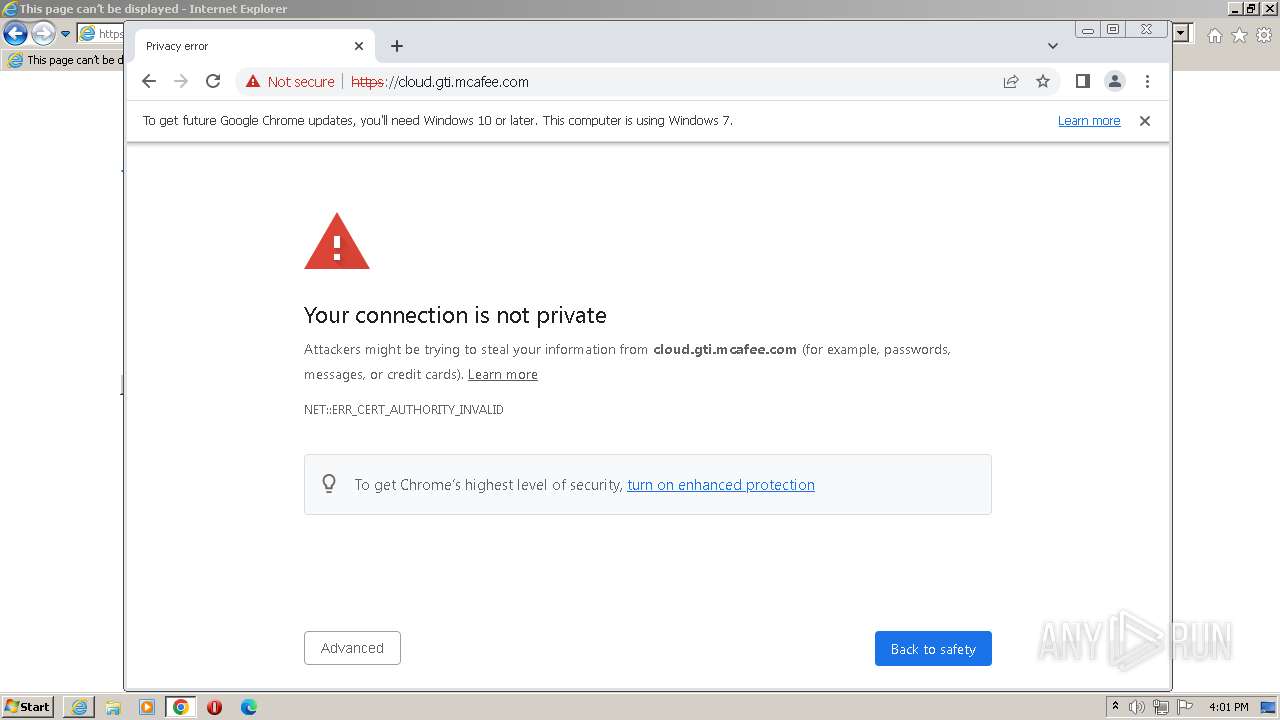Image resolution: width=1280 pixels, height=720 pixels.
Task: Open Action Center flag icon
Action: 1185,707
